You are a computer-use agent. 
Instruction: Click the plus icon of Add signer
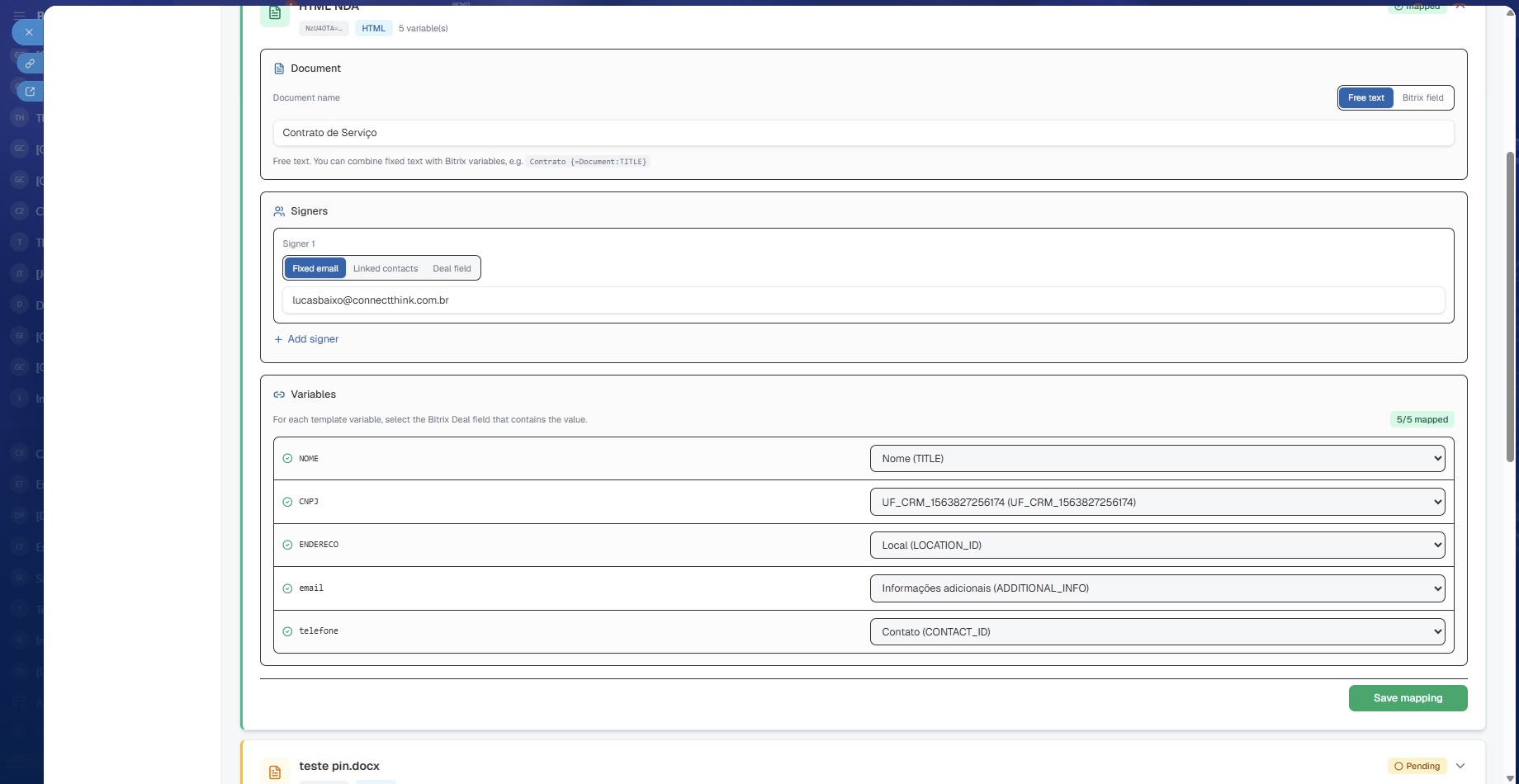pyautogui.click(x=278, y=339)
